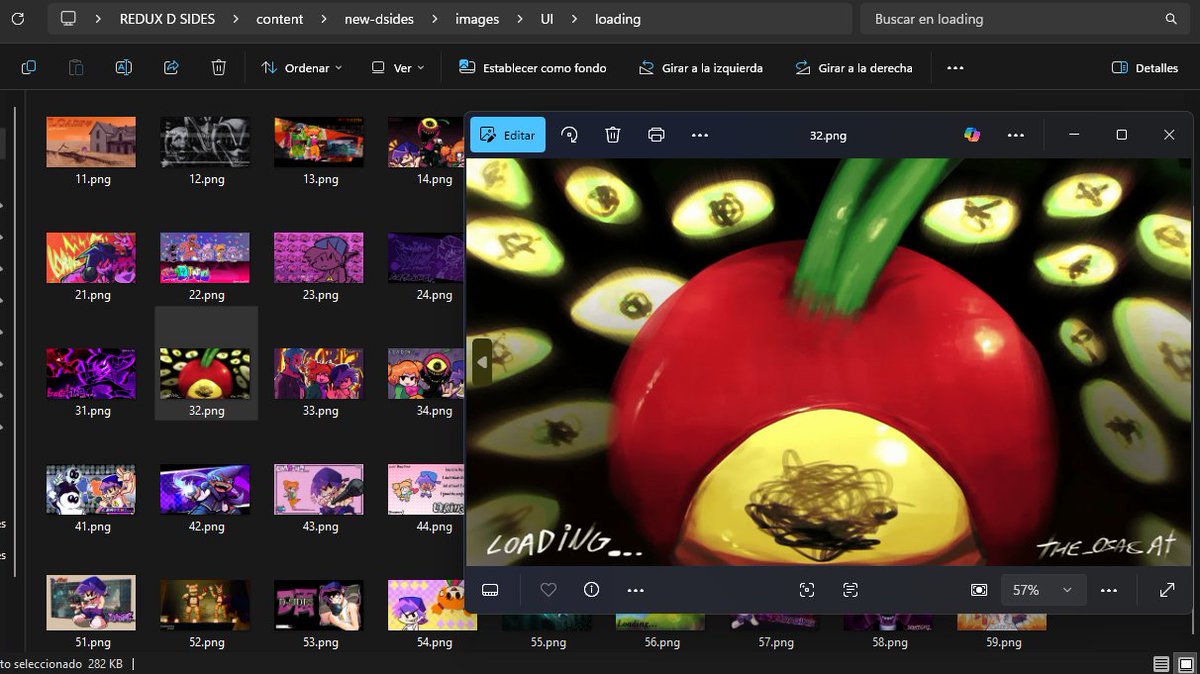Select the 42.png thumbnail
1200x674 pixels.
205,489
